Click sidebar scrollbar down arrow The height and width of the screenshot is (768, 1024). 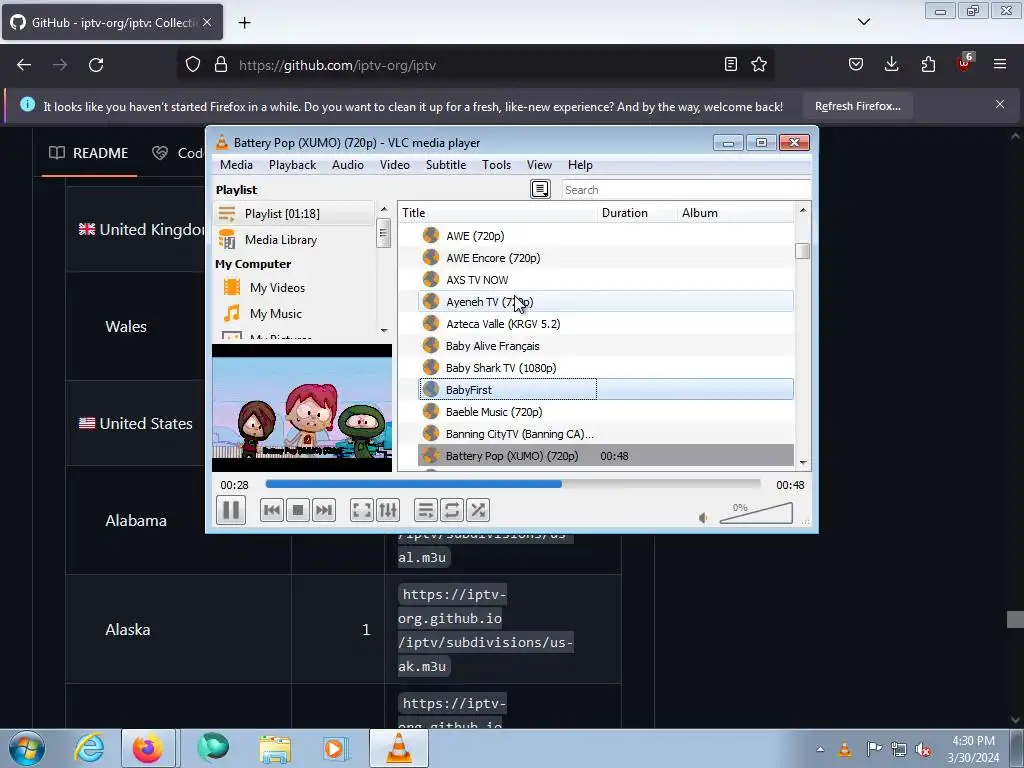[384, 330]
